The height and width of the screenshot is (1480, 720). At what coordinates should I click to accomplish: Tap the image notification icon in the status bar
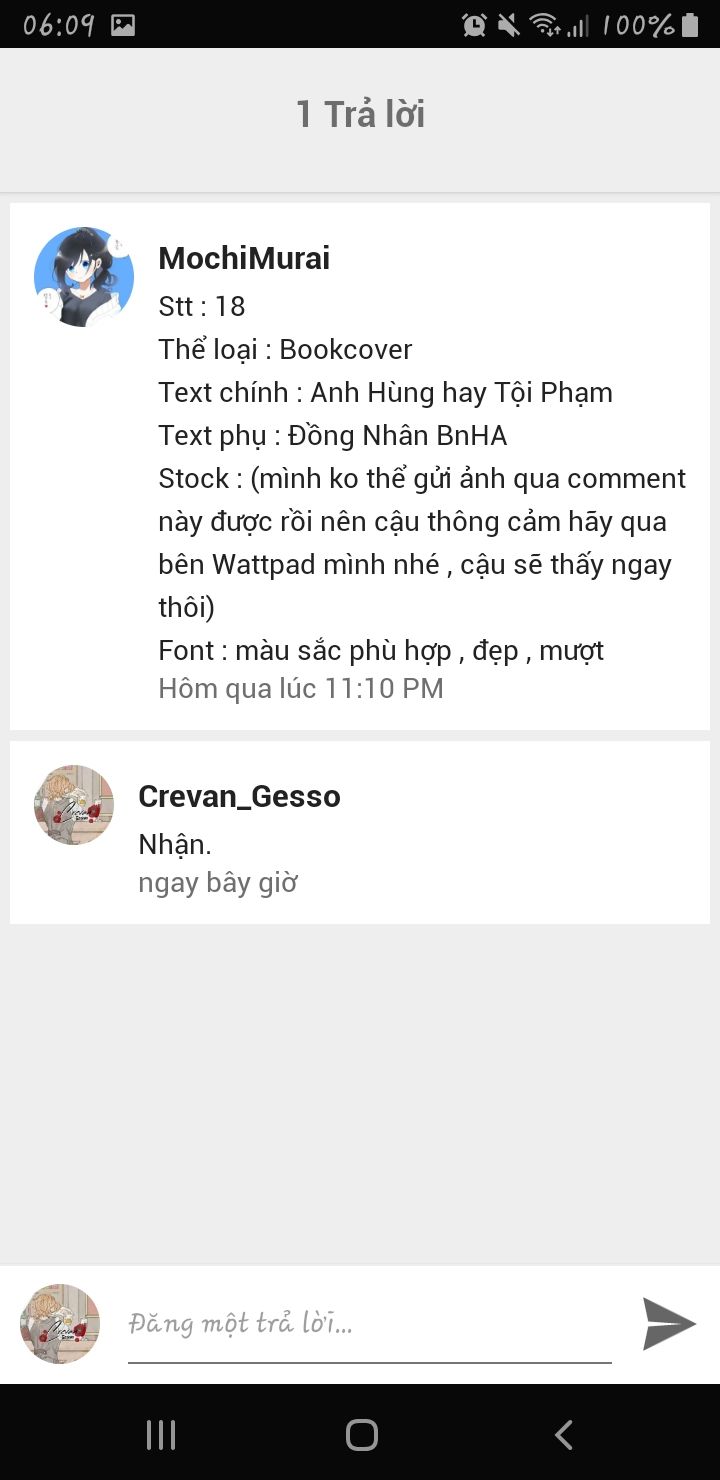tap(123, 25)
